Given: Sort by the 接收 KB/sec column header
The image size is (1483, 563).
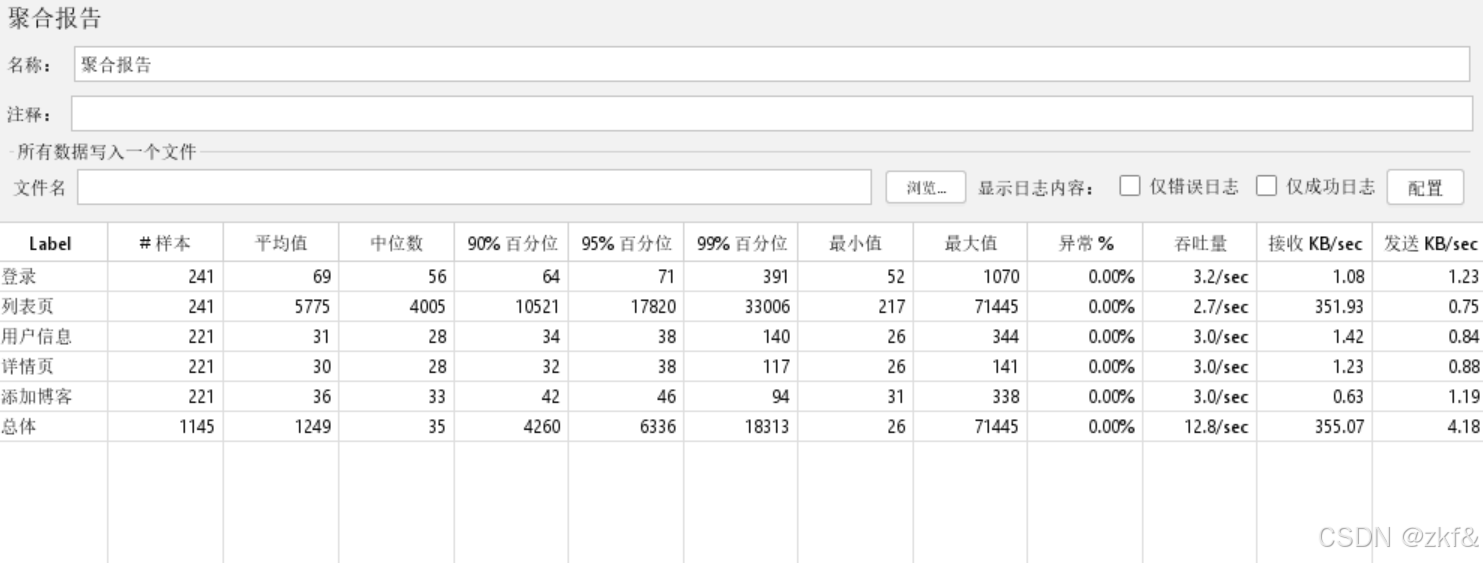Looking at the screenshot, I should click(x=1314, y=244).
